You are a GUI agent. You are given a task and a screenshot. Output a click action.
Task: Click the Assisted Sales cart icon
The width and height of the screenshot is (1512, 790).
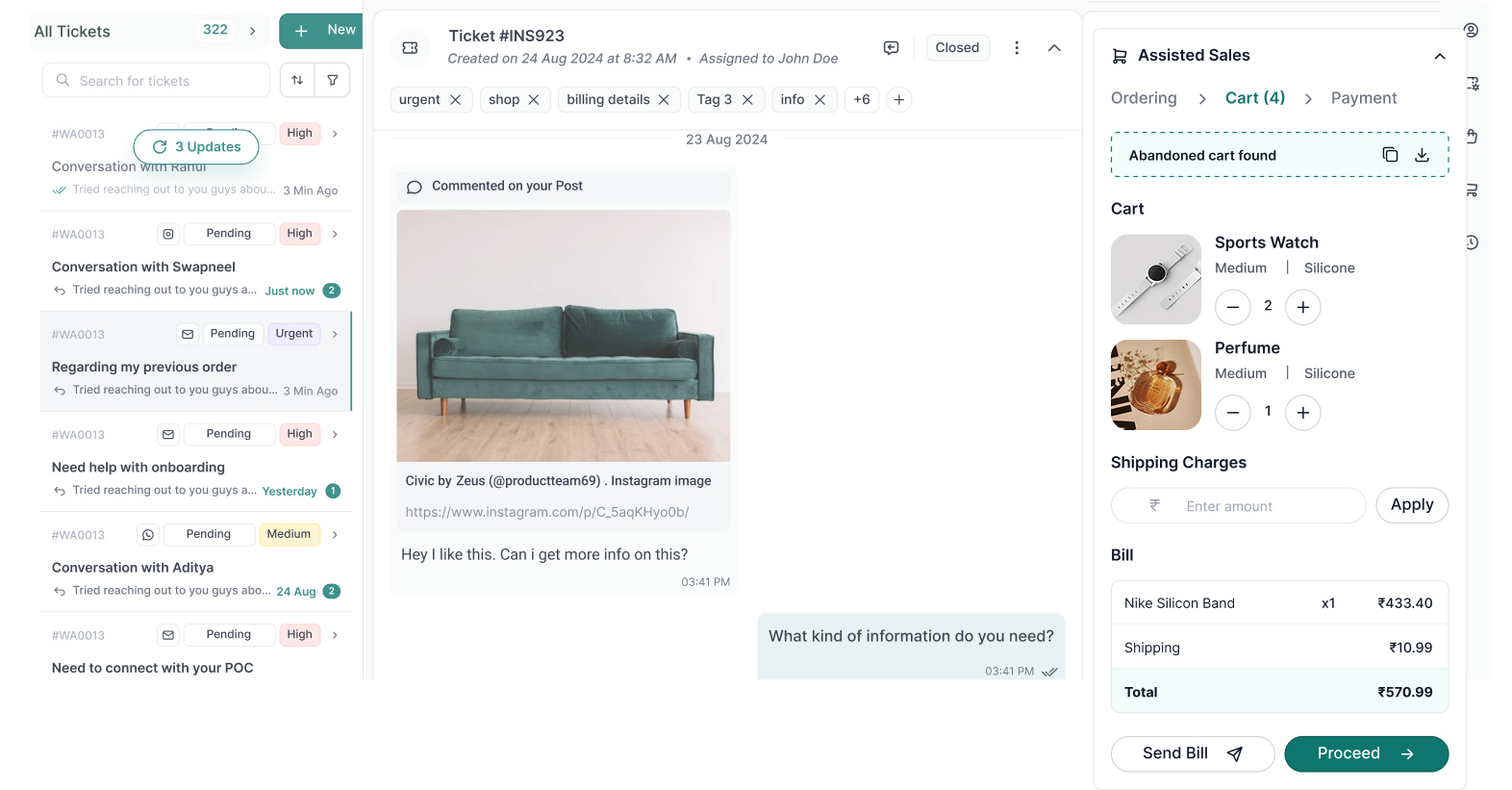click(x=1120, y=56)
